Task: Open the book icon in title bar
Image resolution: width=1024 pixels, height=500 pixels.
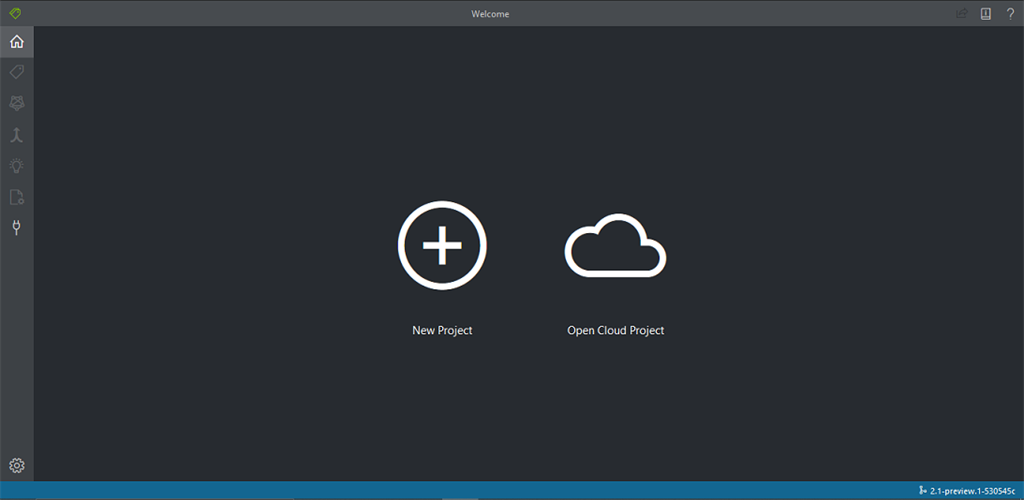Action: point(986,14)
